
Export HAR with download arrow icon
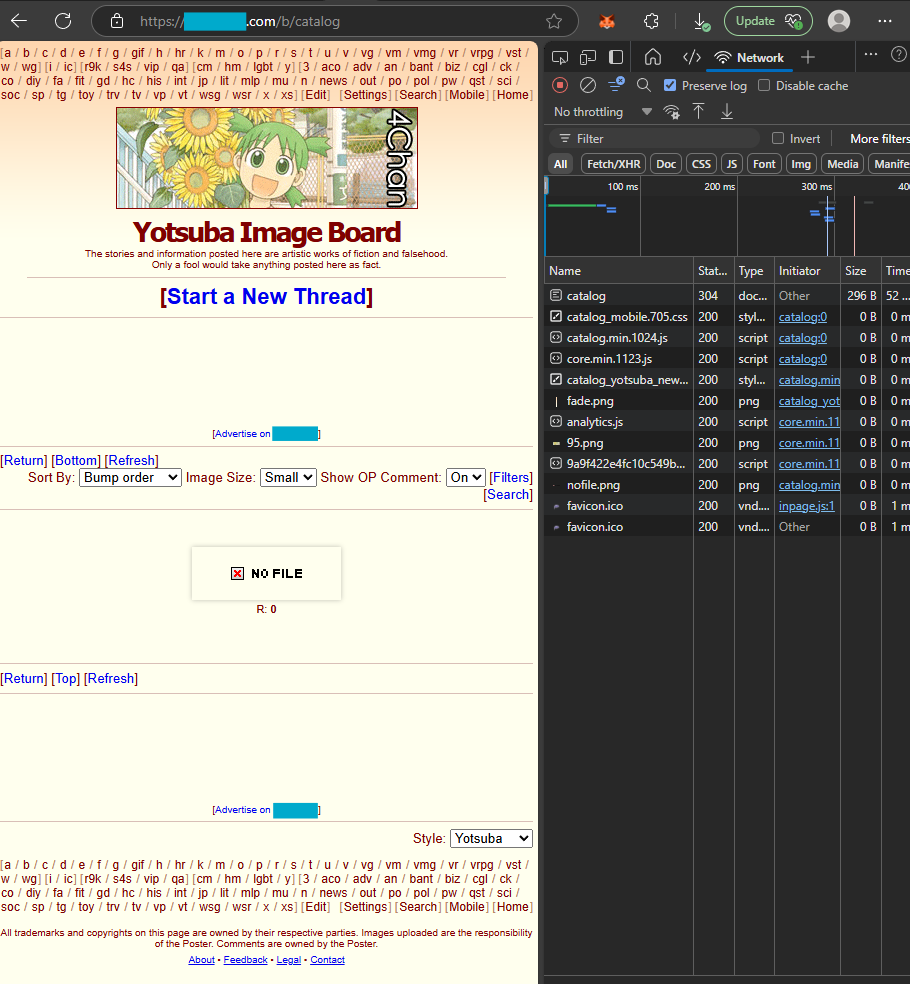(727, 112)
